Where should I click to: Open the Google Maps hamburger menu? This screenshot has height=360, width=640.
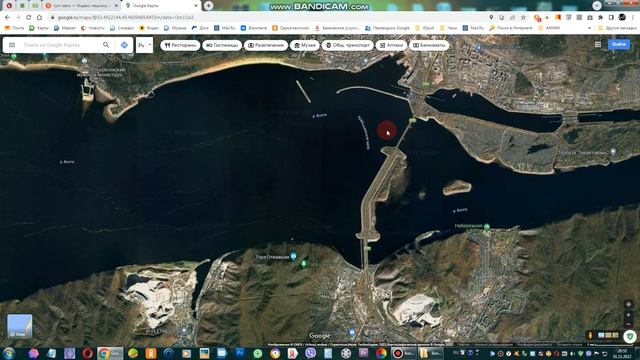pos(12,45)
